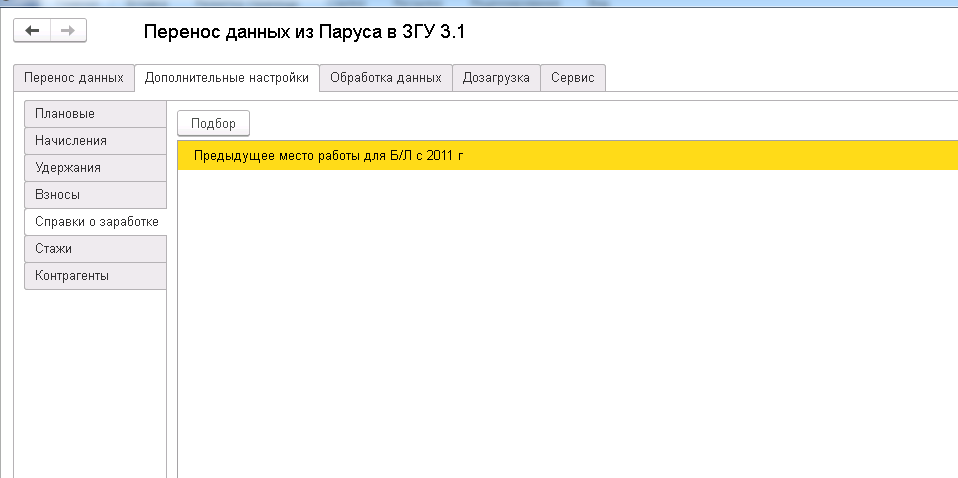This screenshot has height=478, width=958.
Task: Click the blank area below the Контрагенты side tab
Action: click(x=95, y=380)
